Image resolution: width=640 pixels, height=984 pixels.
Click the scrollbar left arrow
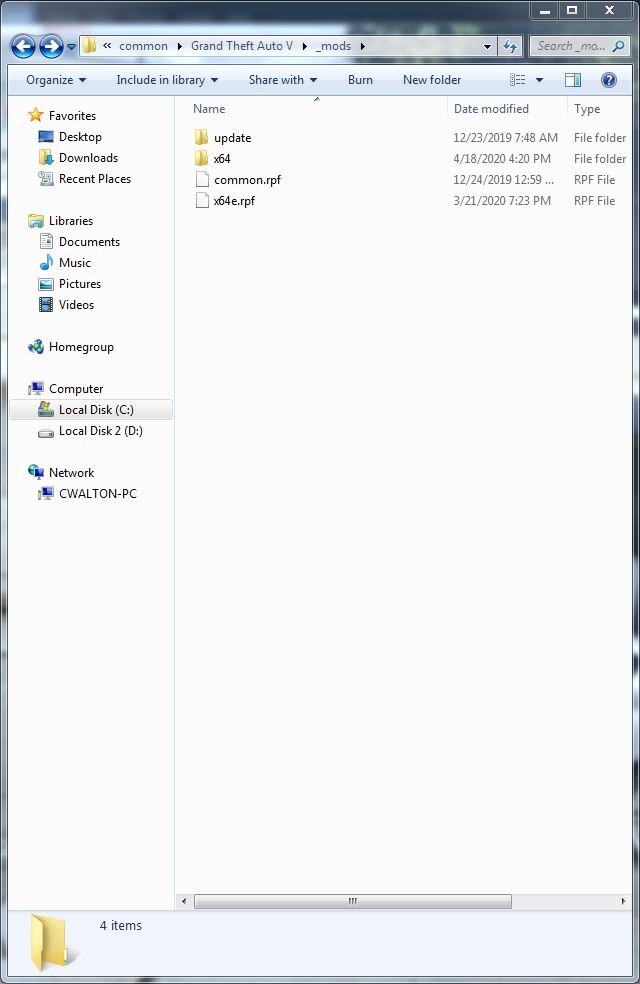pyautogui.click(x=184, y=901)
